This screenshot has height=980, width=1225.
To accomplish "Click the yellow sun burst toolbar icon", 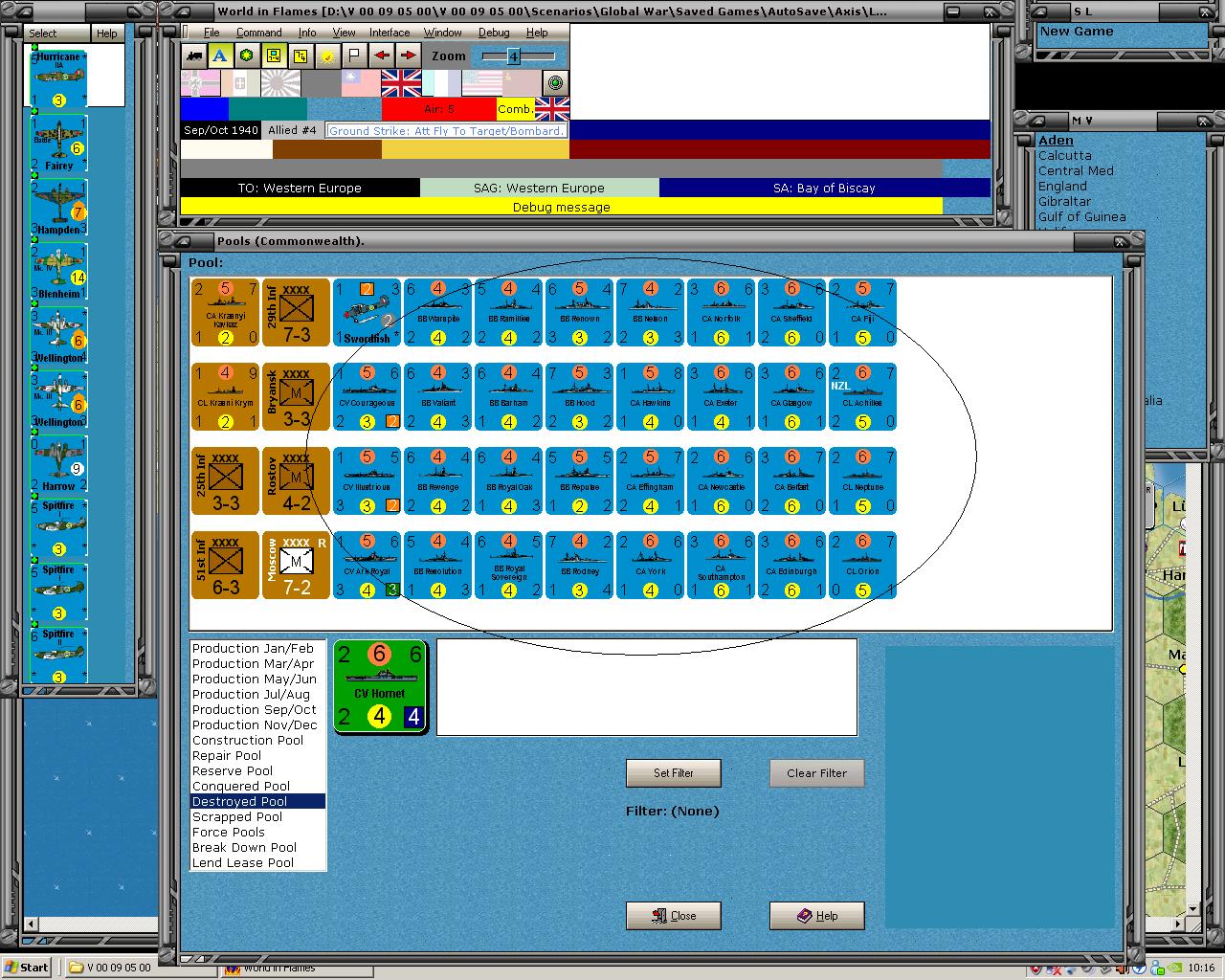I will click(327, 56).
